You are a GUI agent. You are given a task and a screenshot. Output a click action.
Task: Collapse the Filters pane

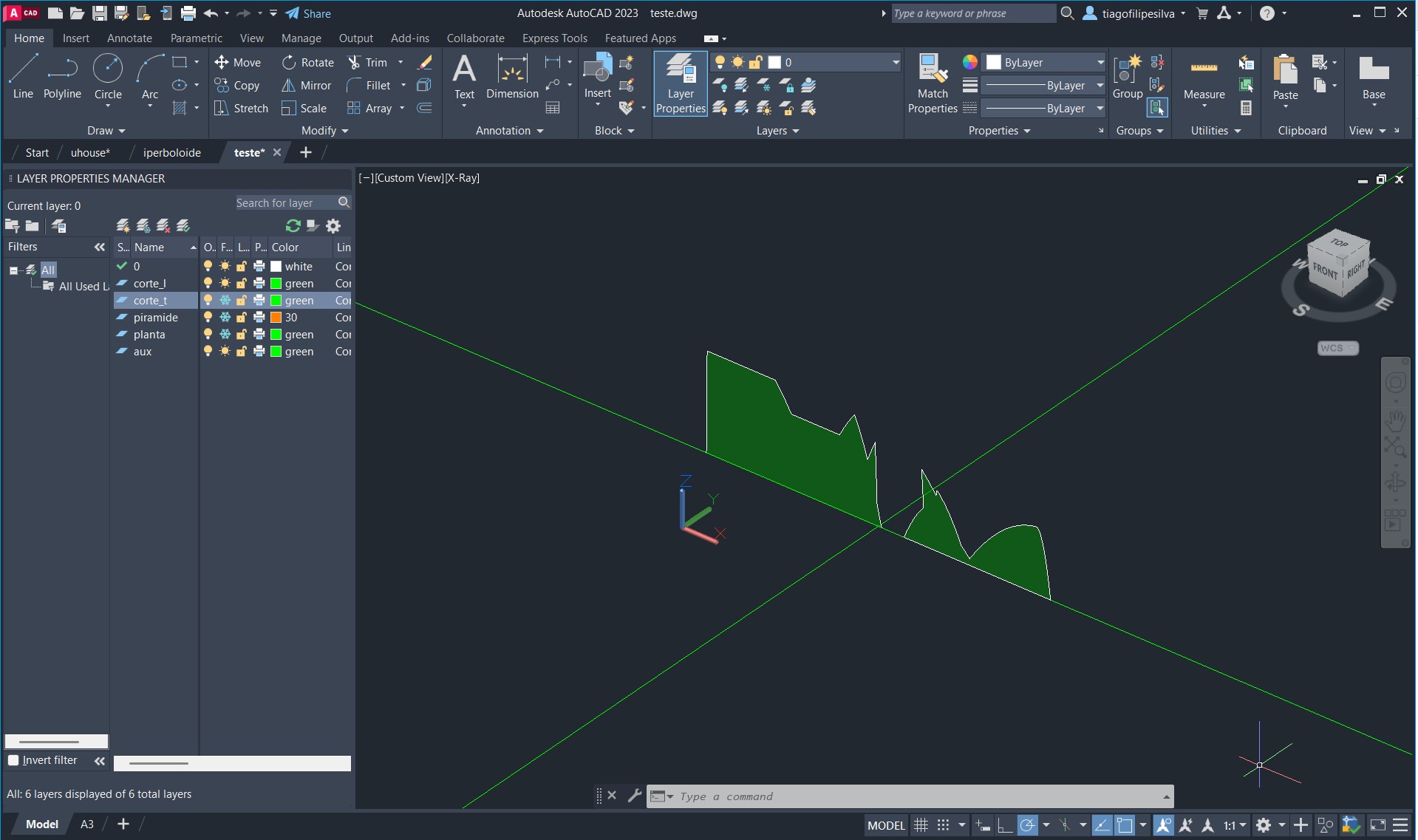pos(100,247)
